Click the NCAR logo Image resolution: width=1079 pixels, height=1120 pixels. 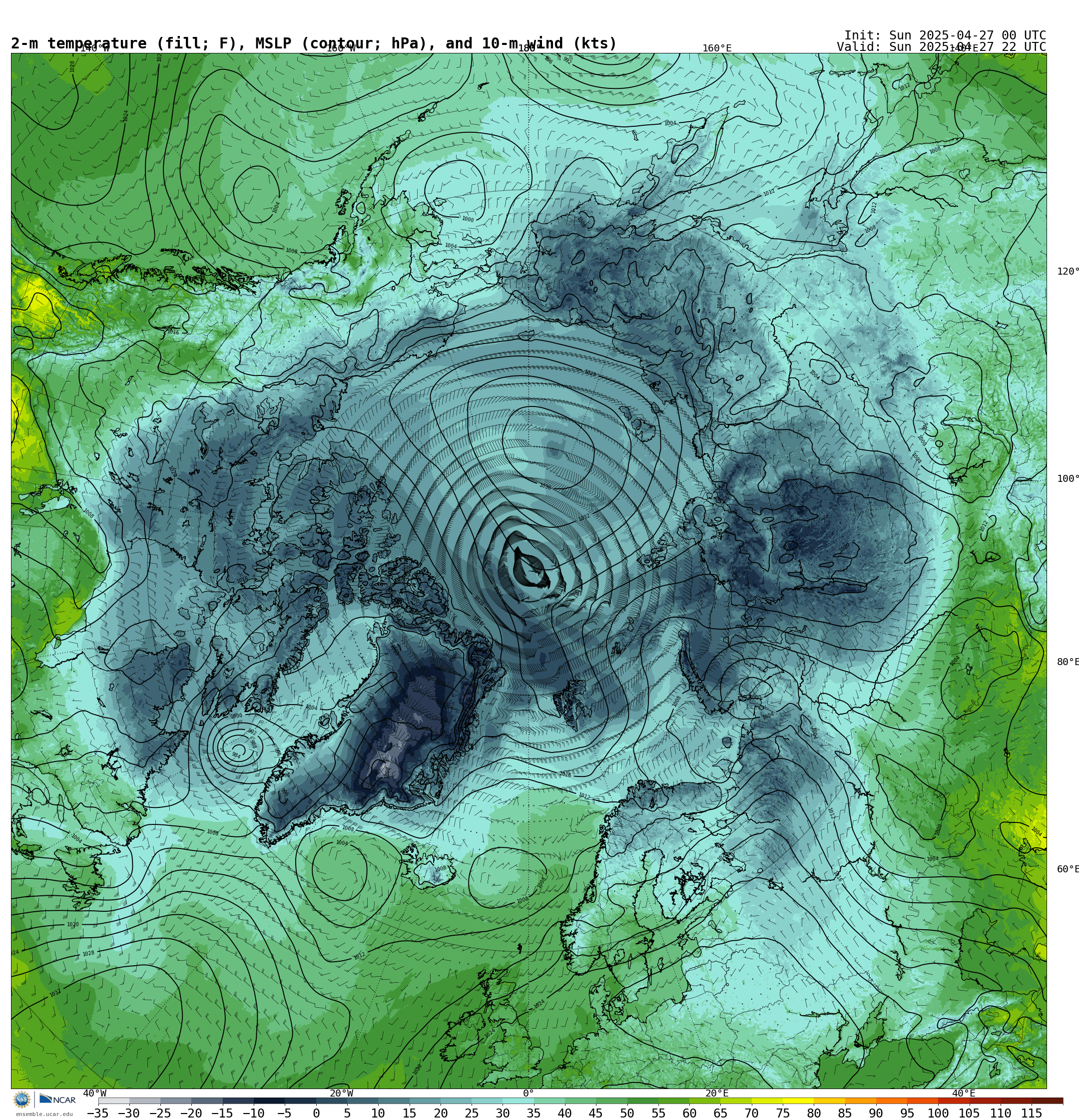[x=57, y=1099]
